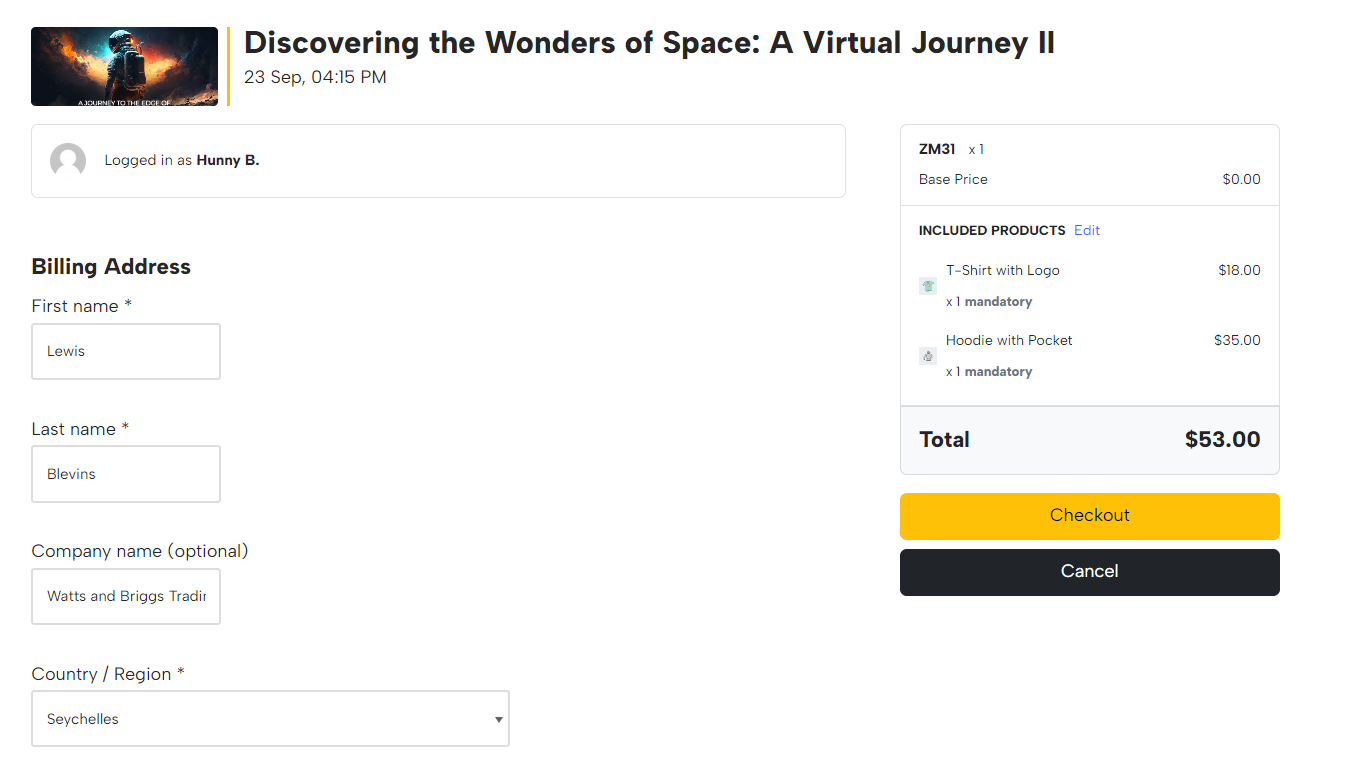
Task: Click the logged-in username Hunny B.
Action: point(227,160)
